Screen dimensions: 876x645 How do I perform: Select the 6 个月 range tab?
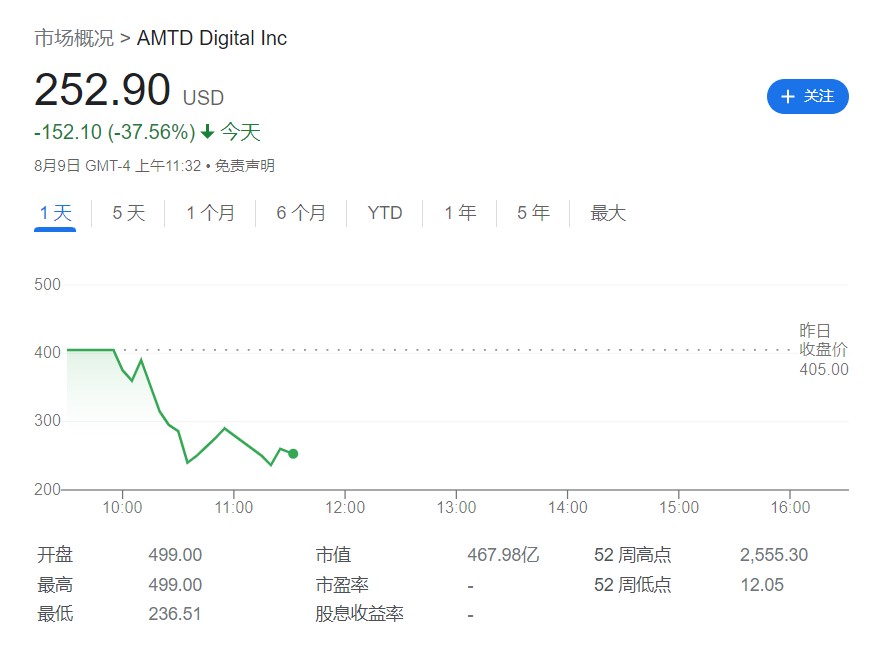(301, 213)
